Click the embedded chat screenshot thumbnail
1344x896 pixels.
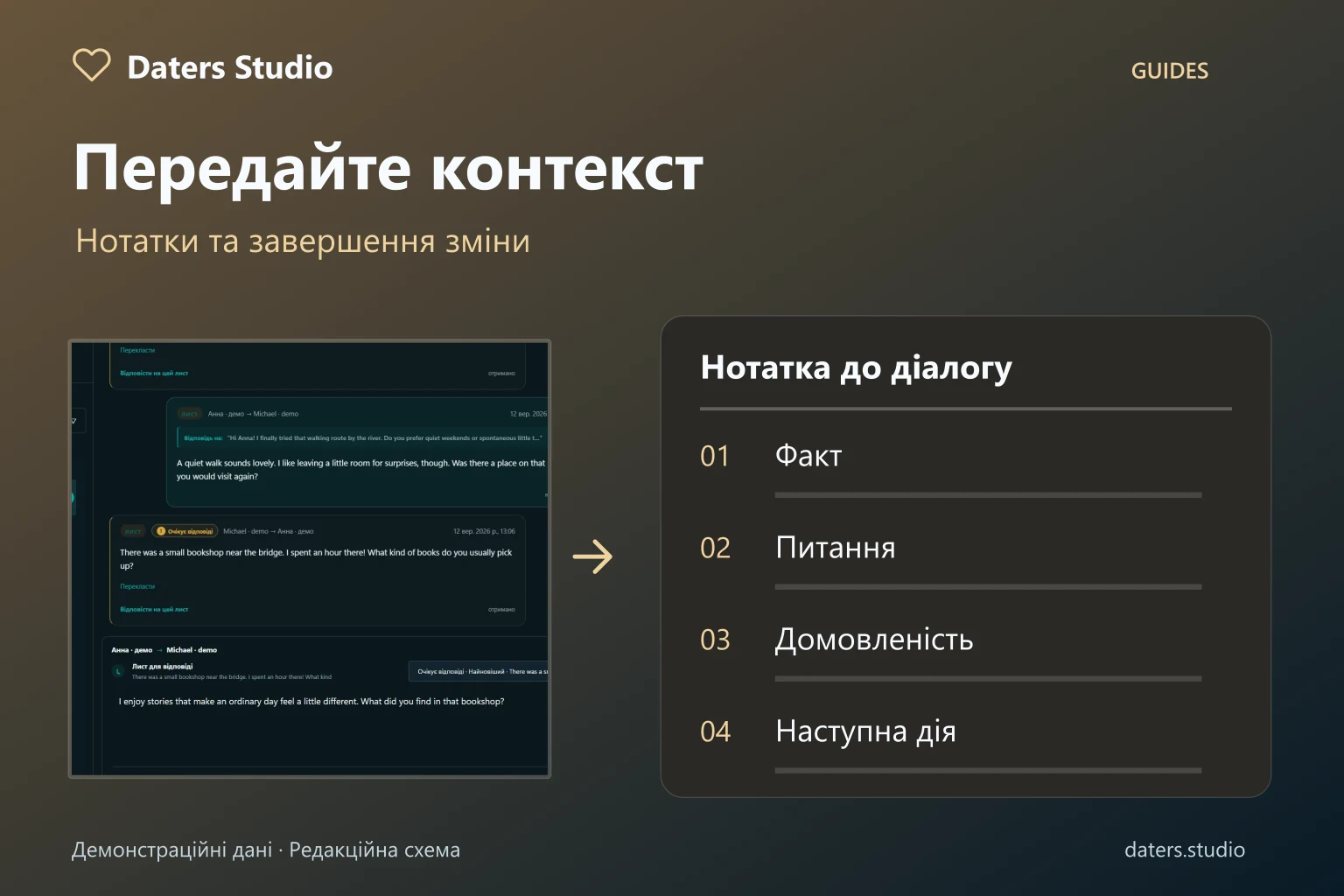[310, 558]
